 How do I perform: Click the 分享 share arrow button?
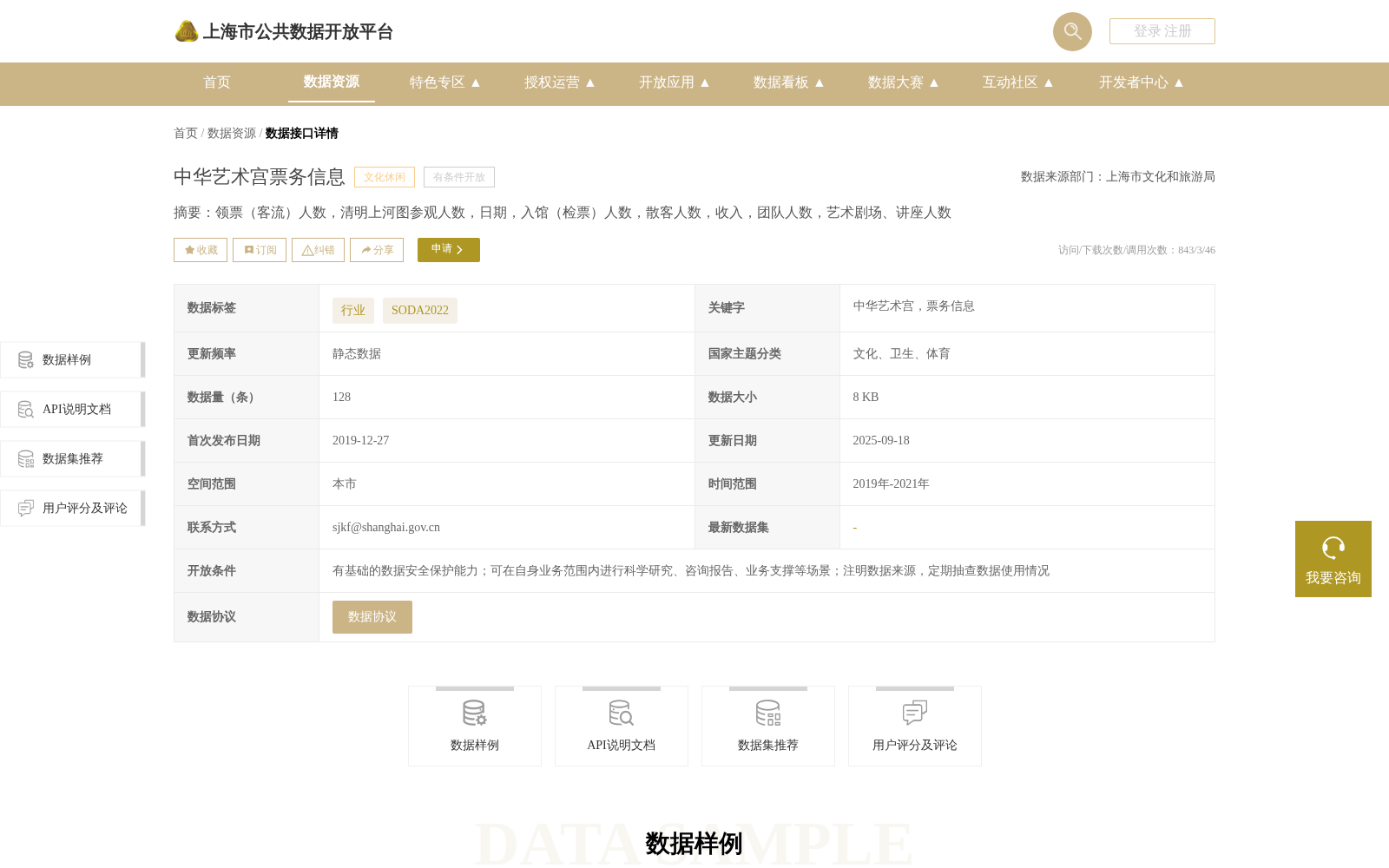click(x=377, y=250)
